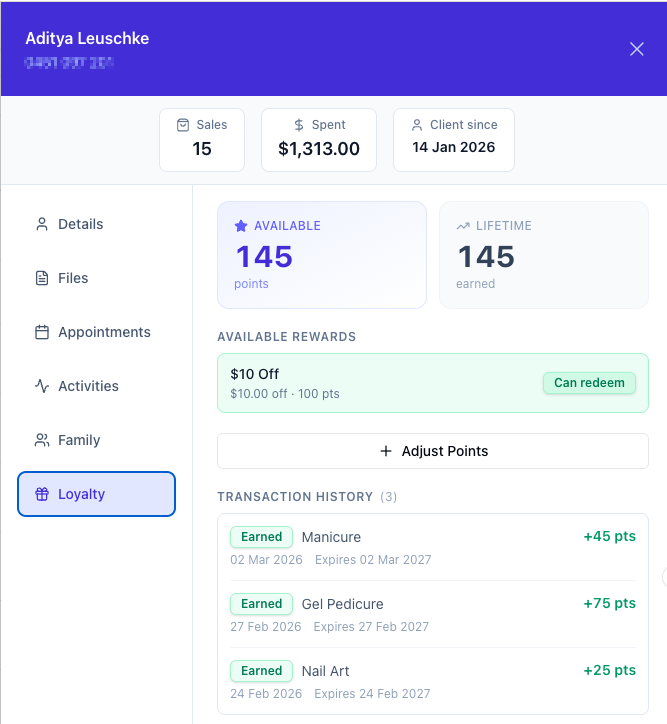This screenshot has width=667, height=724.
Task: Open the Files tab
Action: click(96, 278)
